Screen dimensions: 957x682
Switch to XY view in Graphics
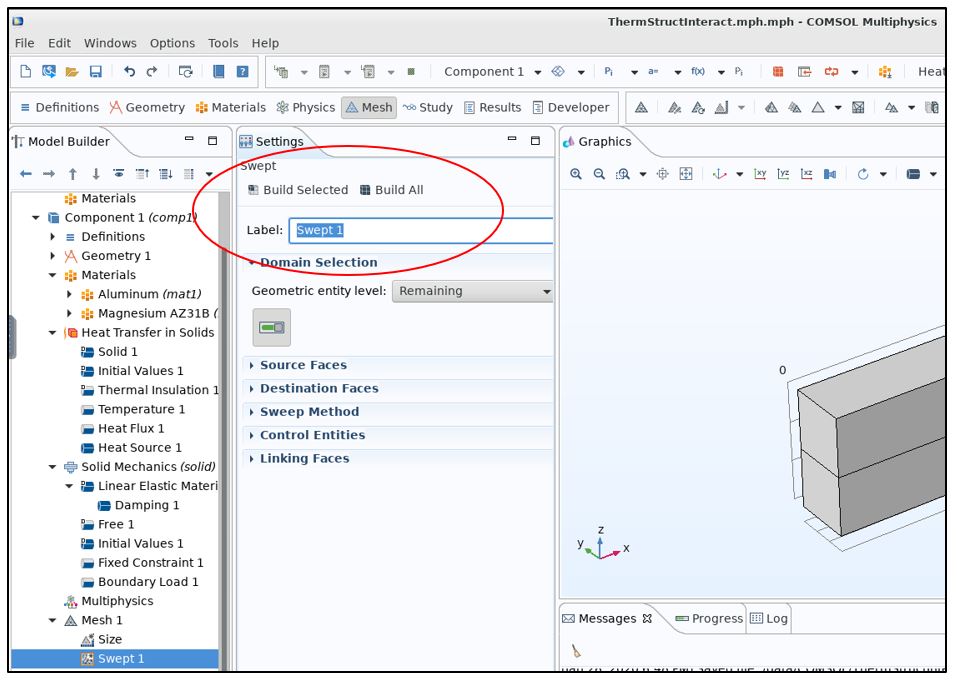(x=760, y=174)
